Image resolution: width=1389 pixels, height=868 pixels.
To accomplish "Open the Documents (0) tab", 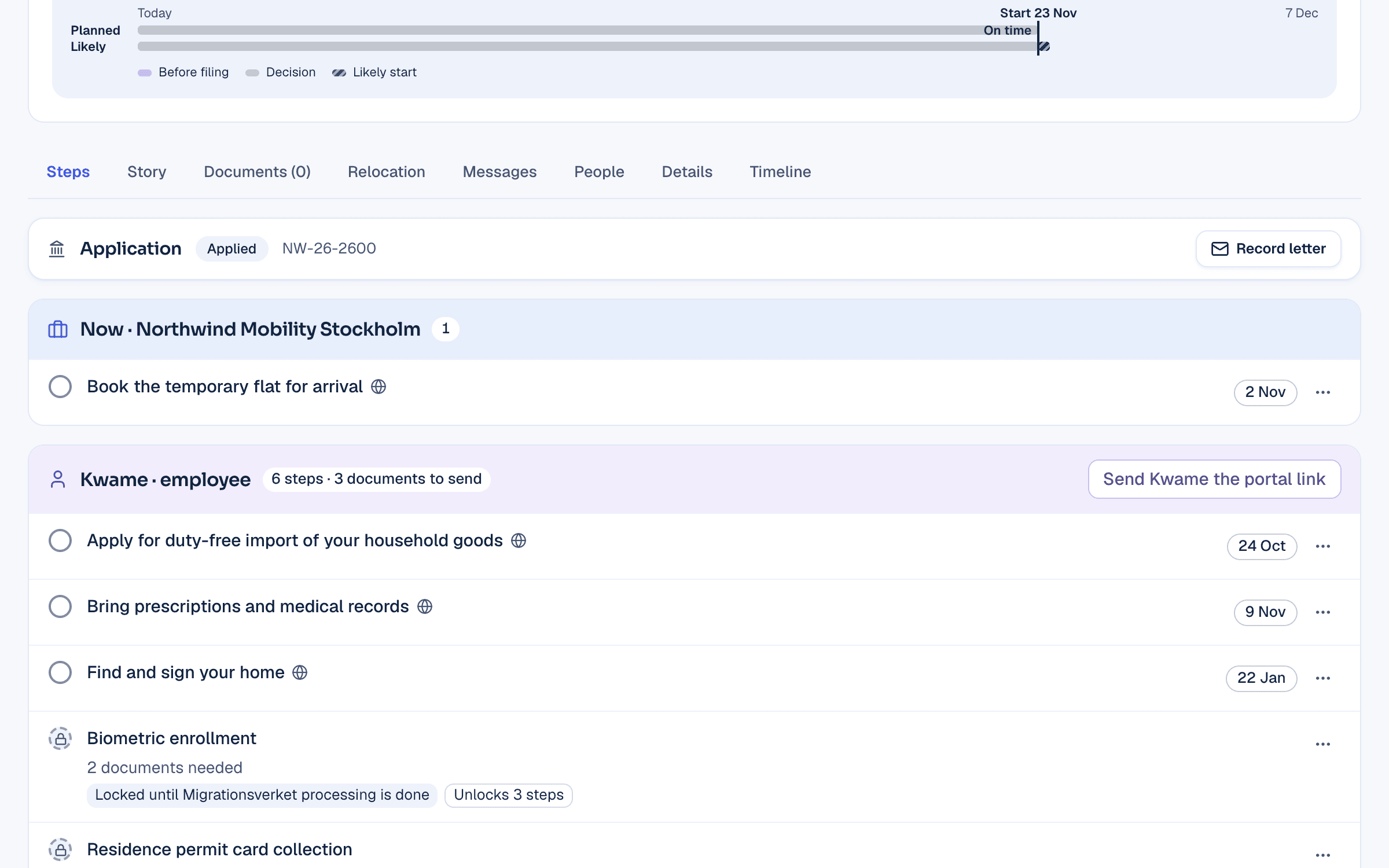I will tap(257, 172).
